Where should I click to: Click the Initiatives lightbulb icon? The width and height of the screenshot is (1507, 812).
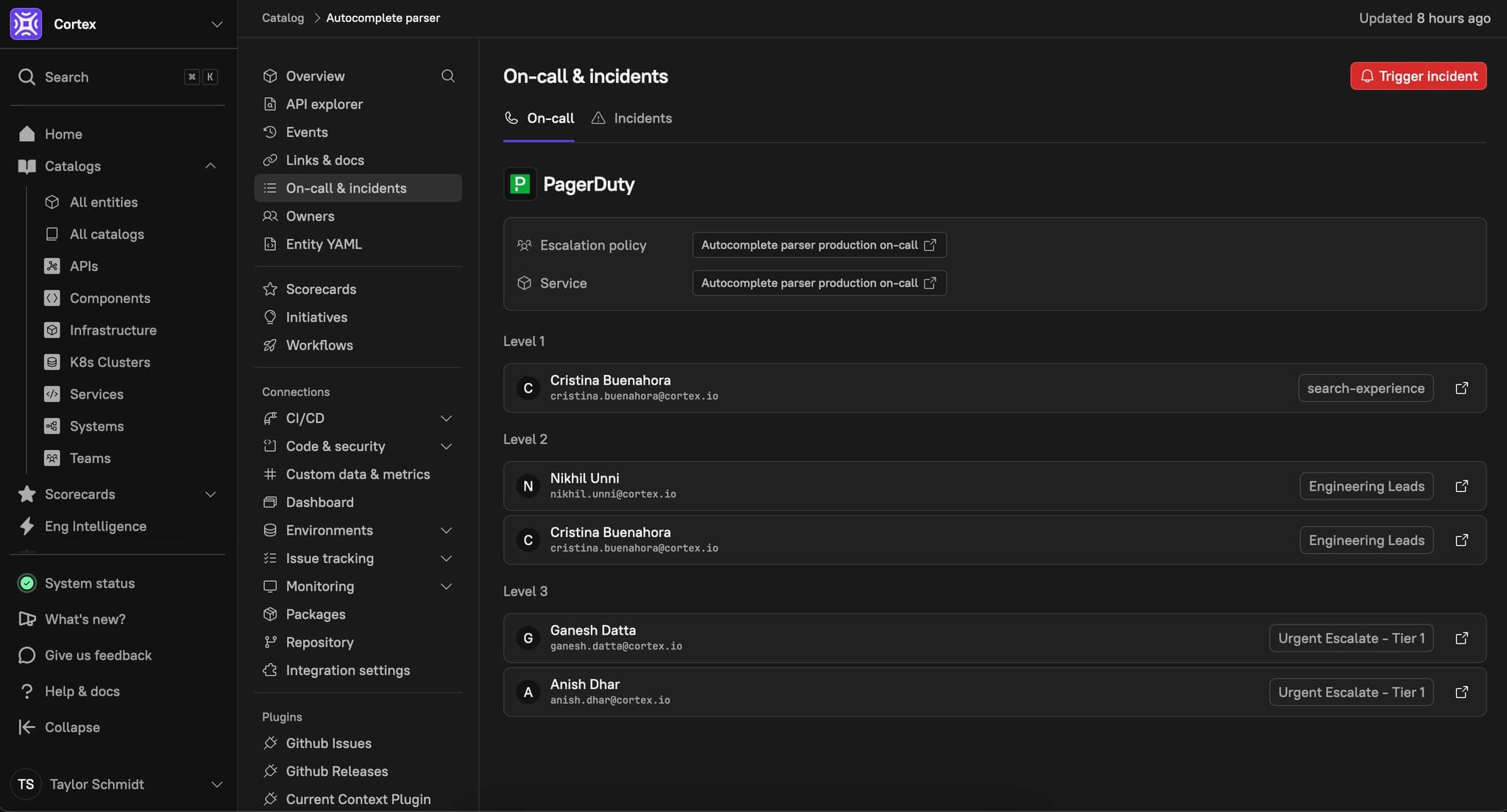click(270, 317)
